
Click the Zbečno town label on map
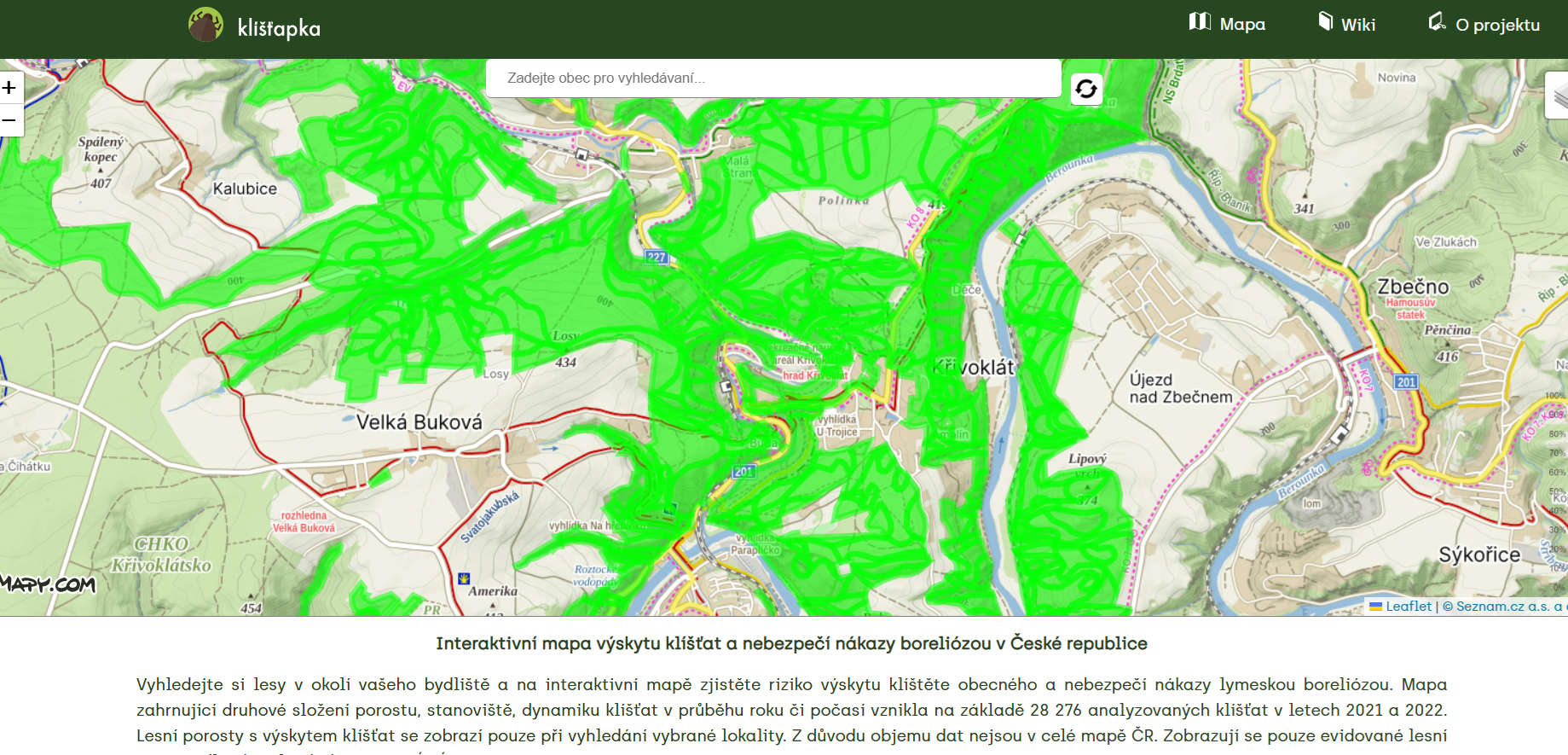[1413, 287]
